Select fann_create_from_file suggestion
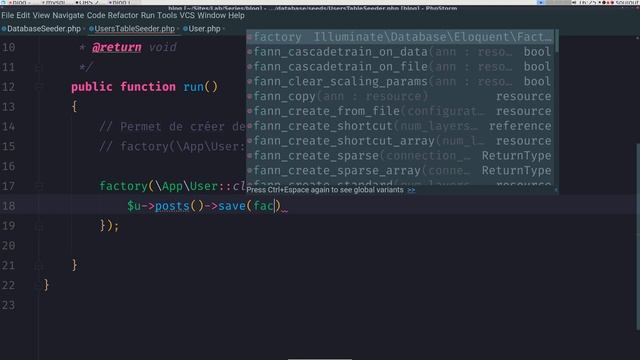640x360 pixels. [x=400, y=111]
